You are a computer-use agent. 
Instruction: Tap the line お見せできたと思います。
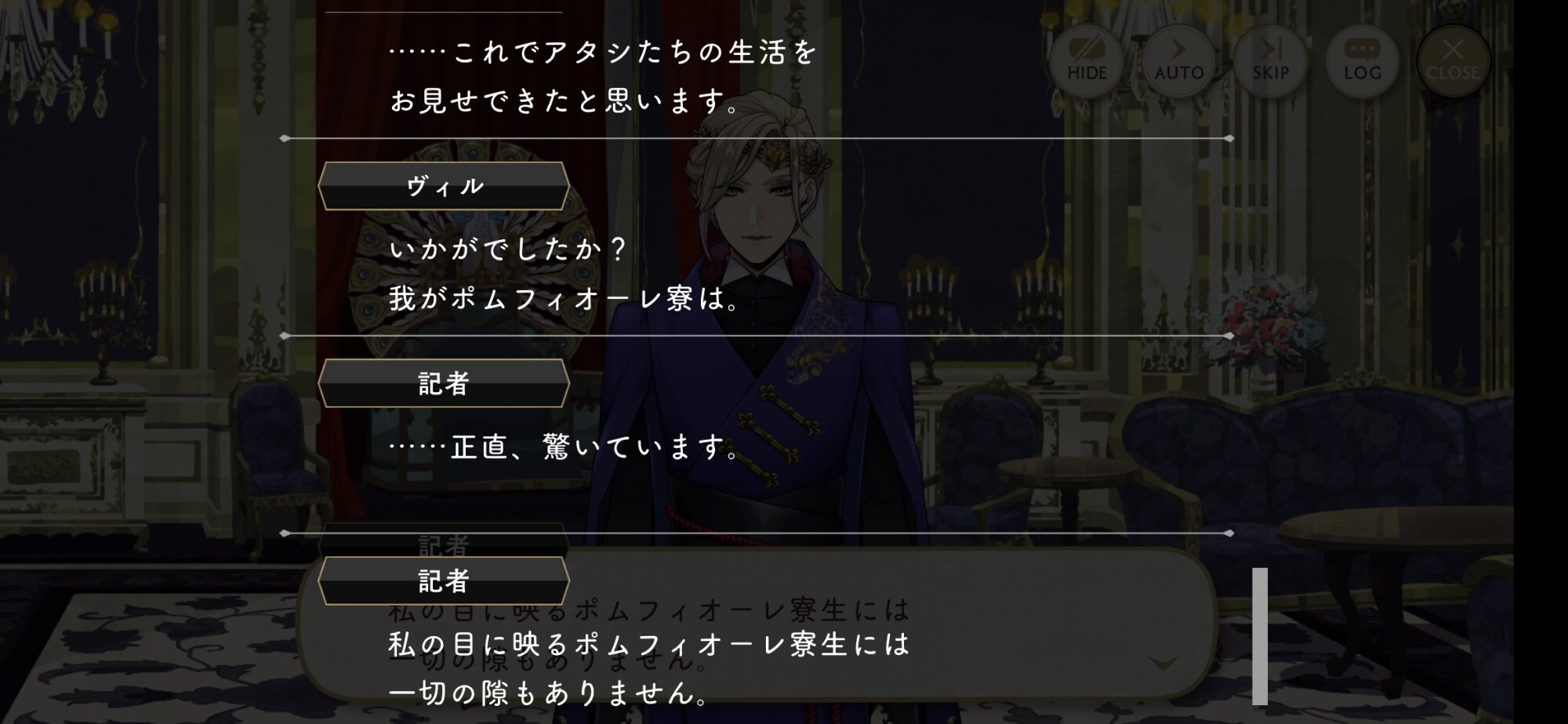(565, 101)
